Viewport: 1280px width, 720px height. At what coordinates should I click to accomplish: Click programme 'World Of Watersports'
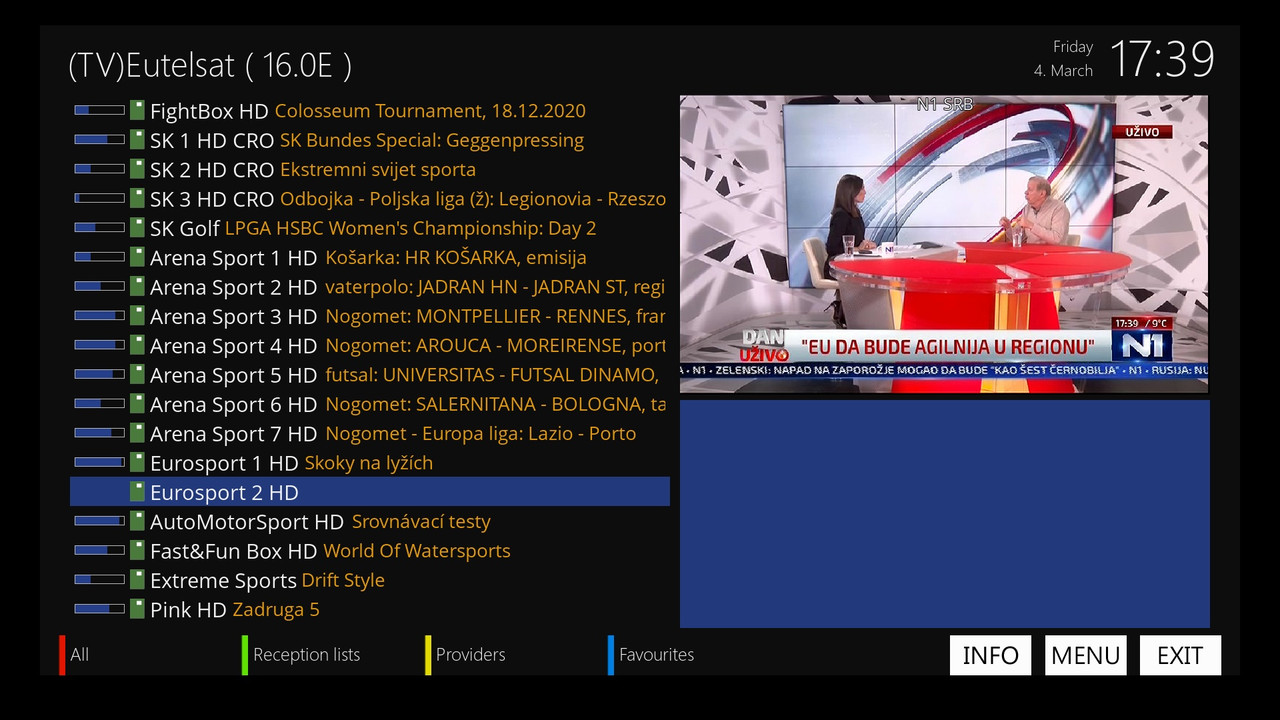[416, 551]
